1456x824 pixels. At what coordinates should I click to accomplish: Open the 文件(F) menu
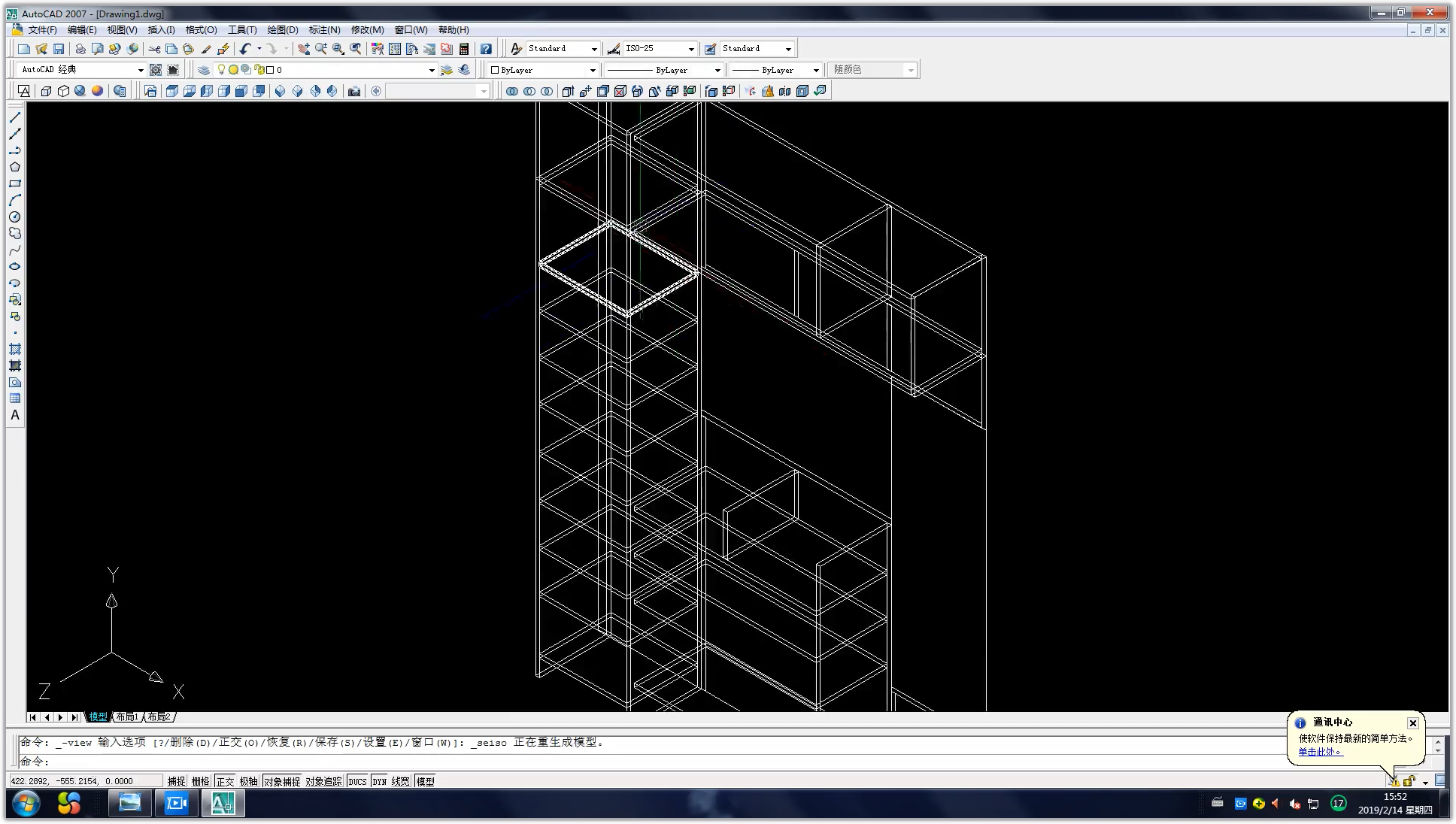42,30
